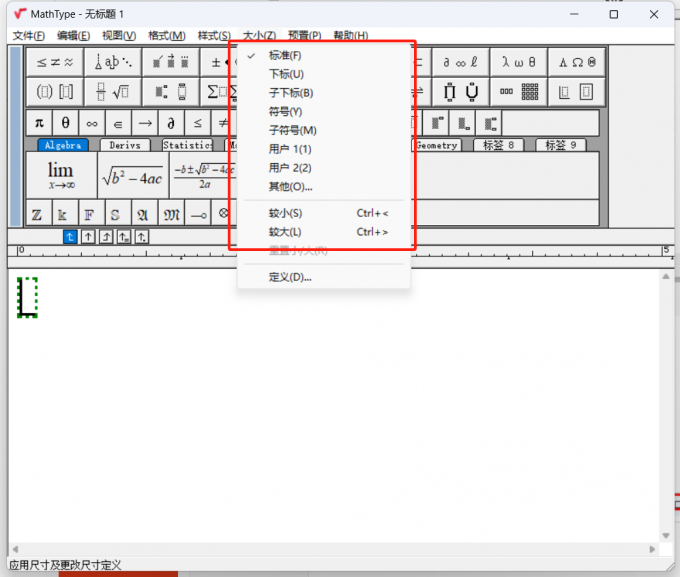This screenshot has height=577, width=680.
Task: Insert the theta symbol
Action: 65,123
